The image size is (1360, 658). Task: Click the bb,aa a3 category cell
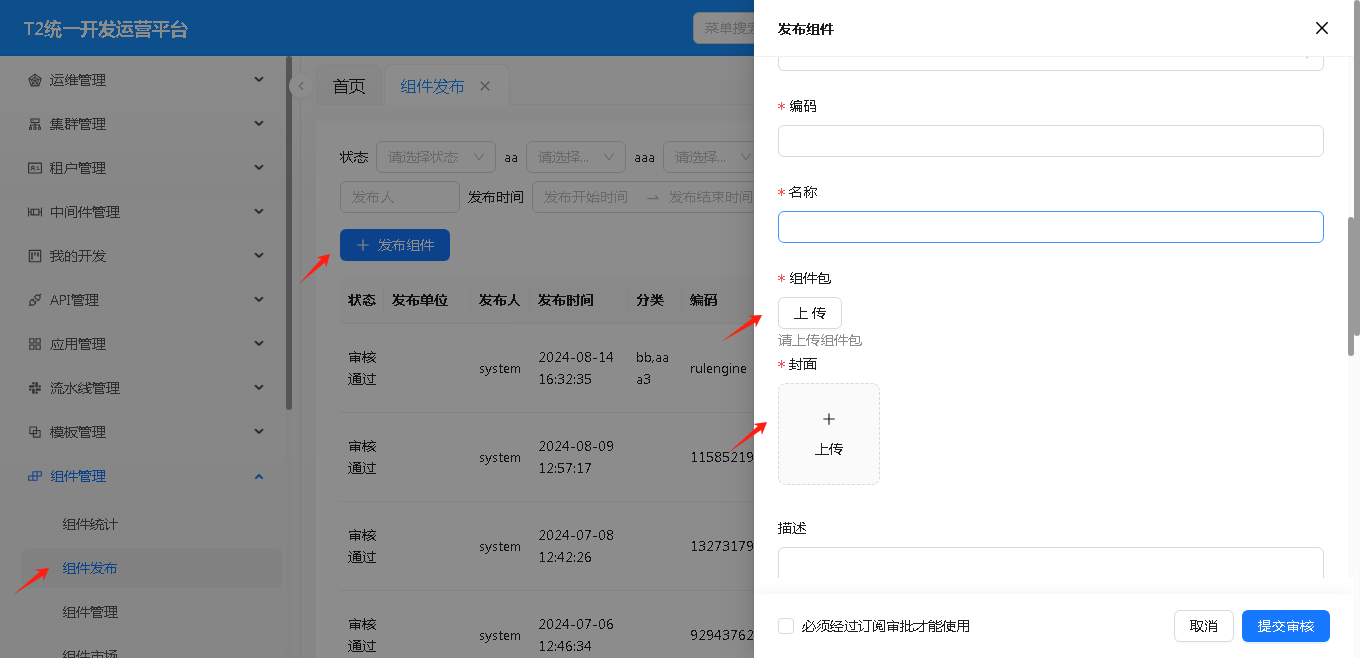pos(652,368)
